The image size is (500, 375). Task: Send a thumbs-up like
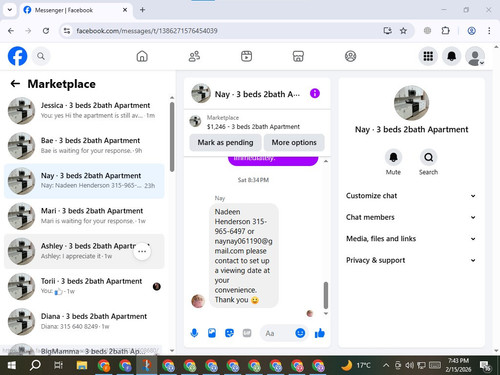point(320,333)
